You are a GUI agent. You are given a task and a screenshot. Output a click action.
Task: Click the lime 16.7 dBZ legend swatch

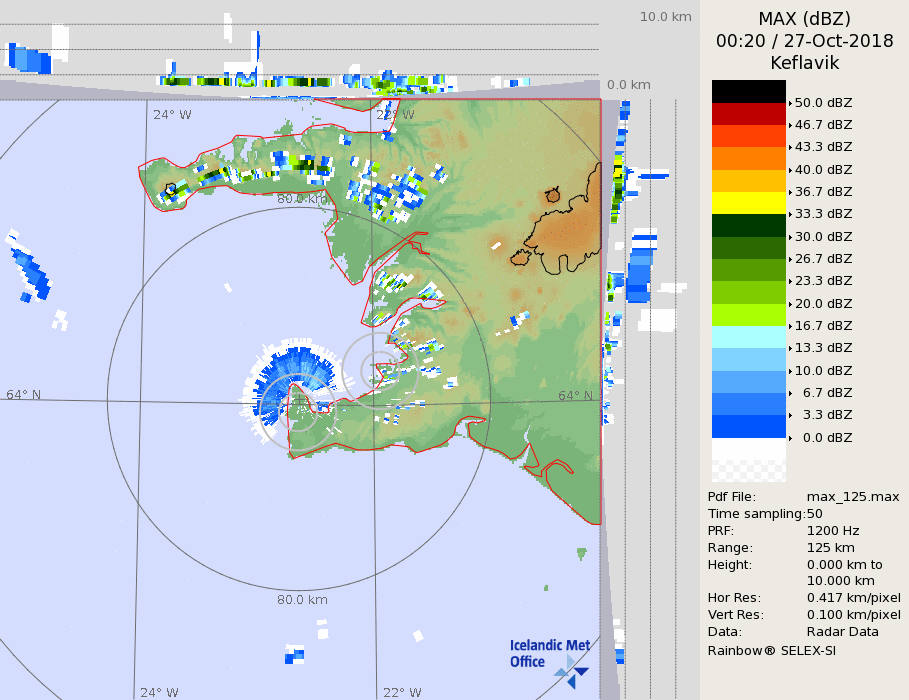pos(749,314)
